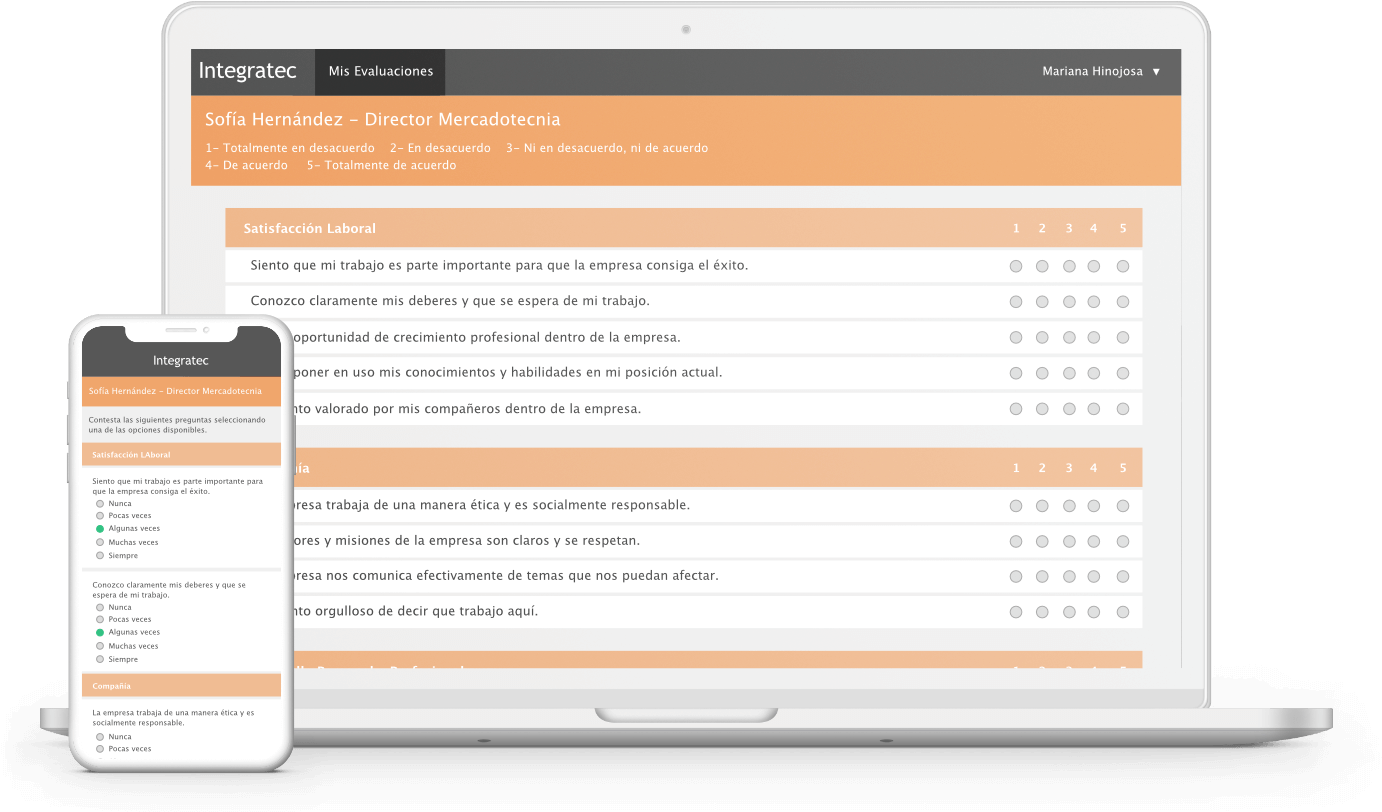Rate 'orgulloso de decir que trabajo aquí' as 4
This screenshot has width=1382, height=812.
point(1094,612)
